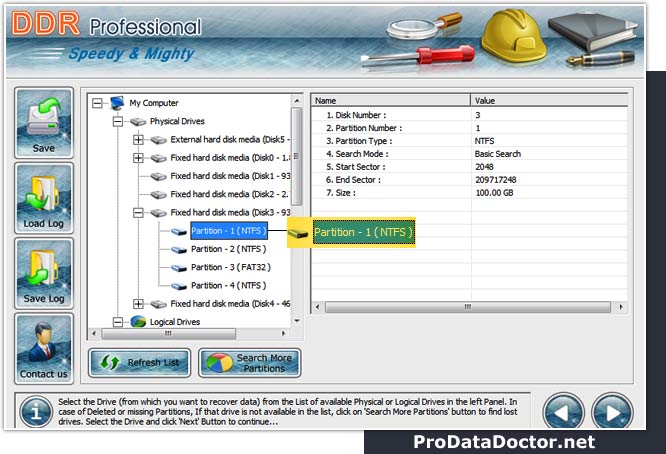666x454 pixels.
Task: Click the drive icon beside Disk2 entry
Action: (158, 195)
